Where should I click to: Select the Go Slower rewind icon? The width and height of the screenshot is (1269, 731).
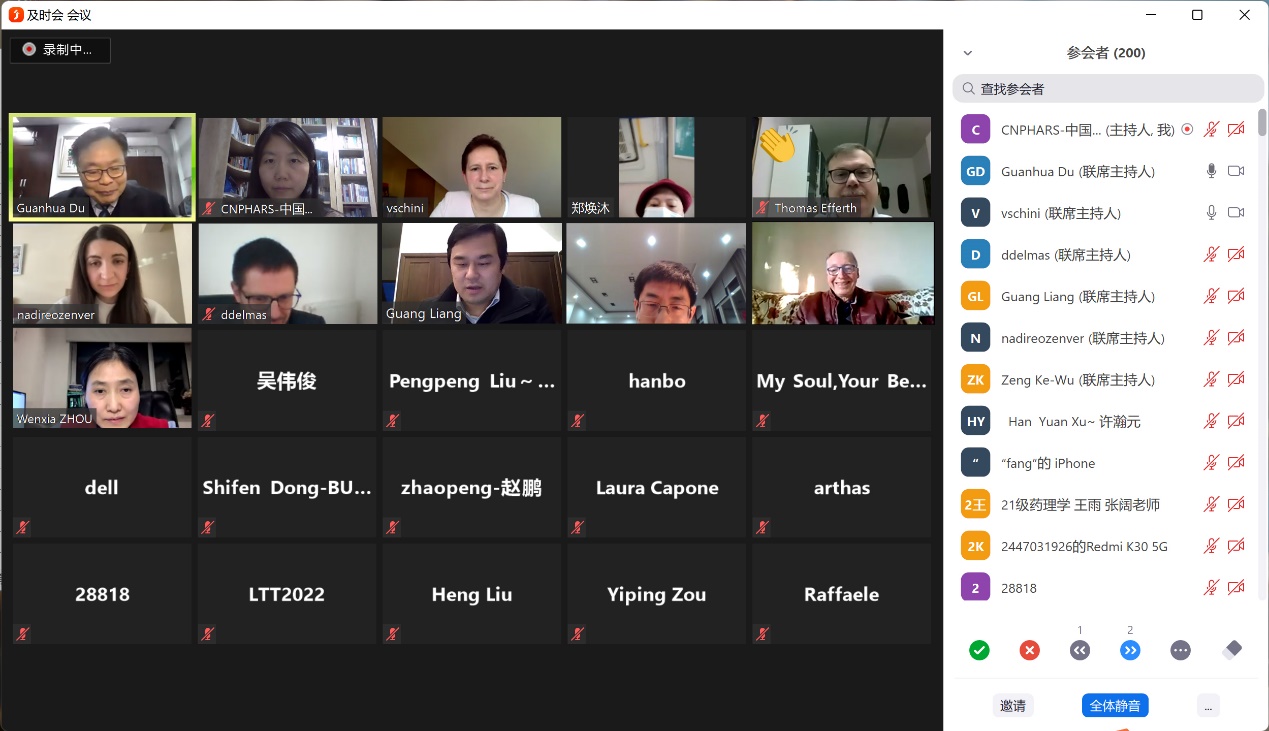point(1080,650)
